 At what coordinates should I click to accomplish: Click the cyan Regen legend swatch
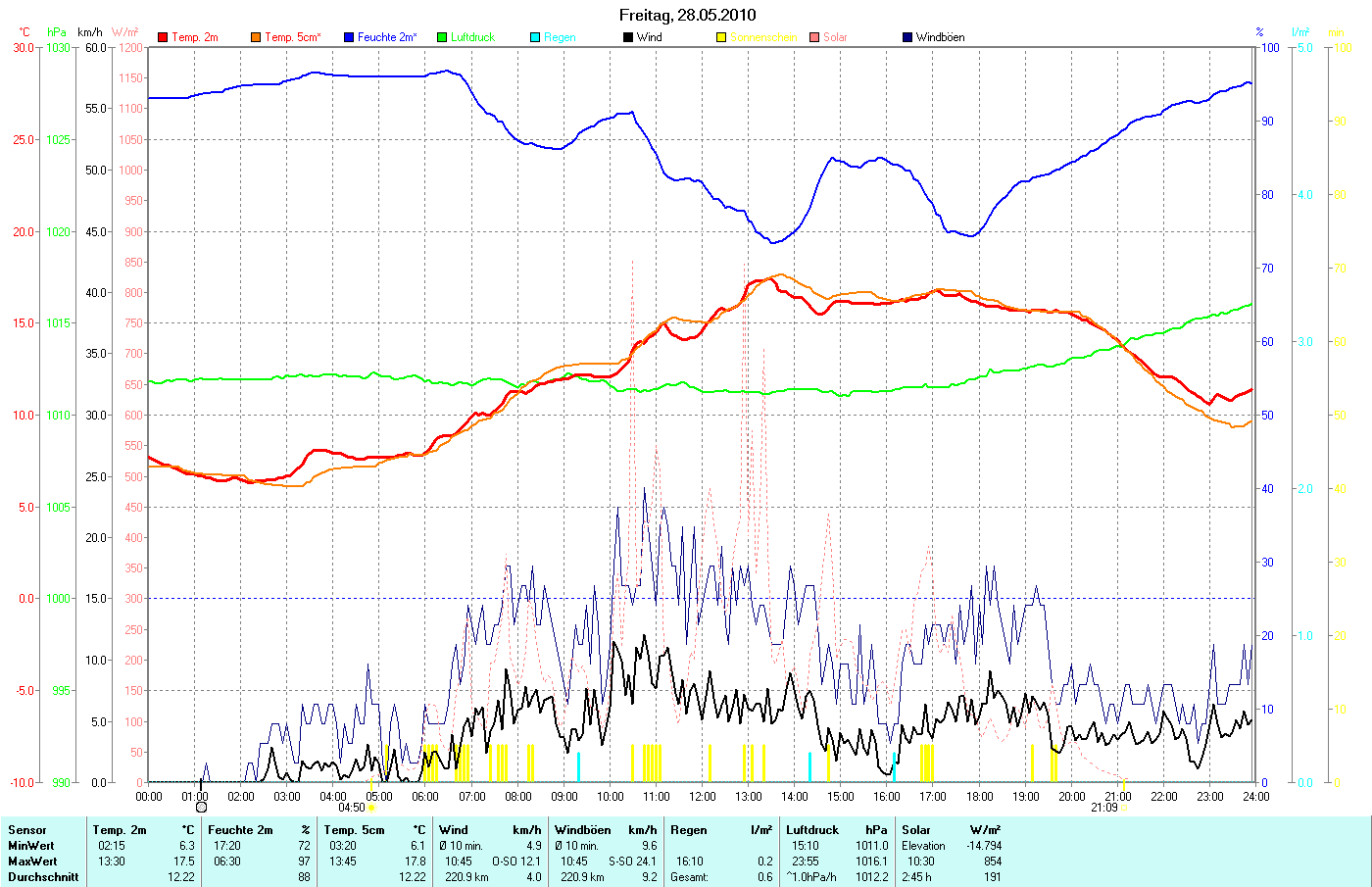(535, 37)
